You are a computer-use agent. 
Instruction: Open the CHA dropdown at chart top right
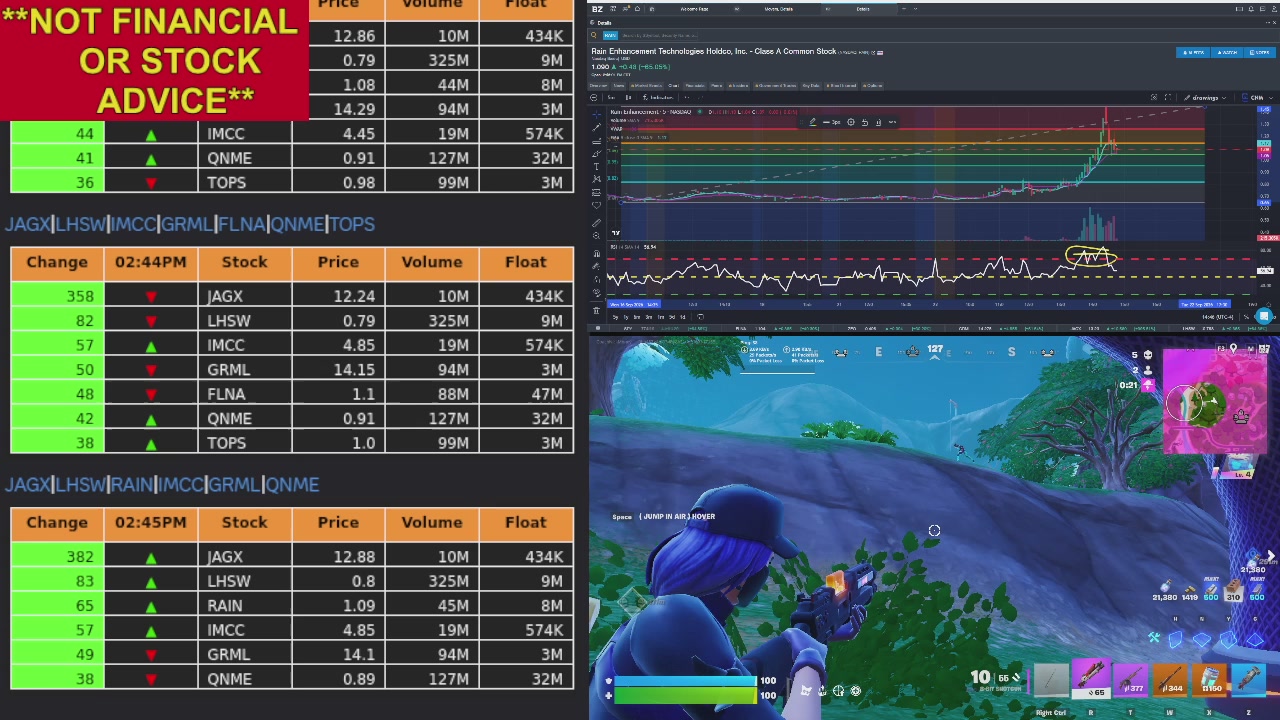coord(1259,98)
